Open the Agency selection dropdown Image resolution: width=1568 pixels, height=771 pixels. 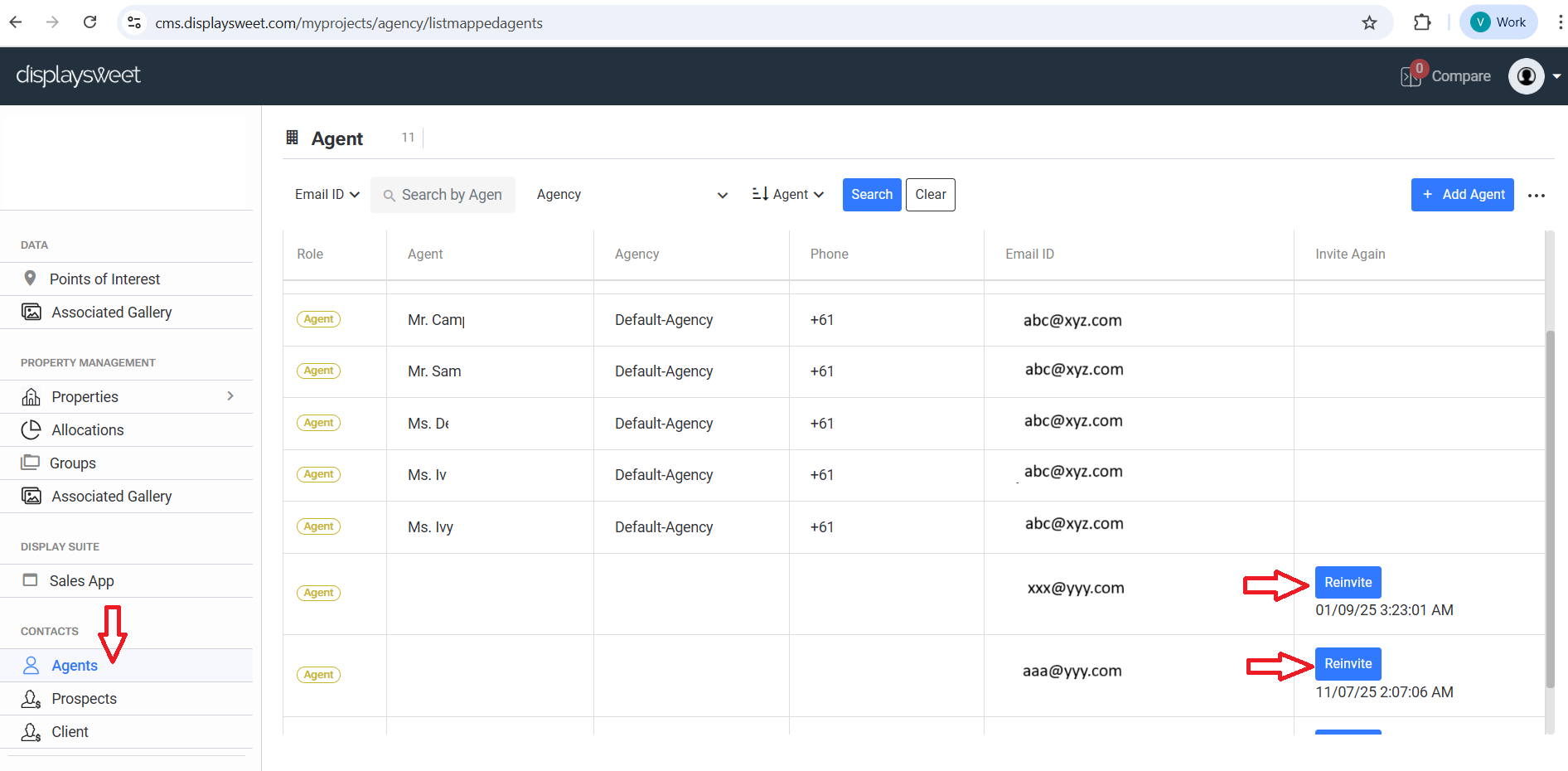tap(632, 195)
